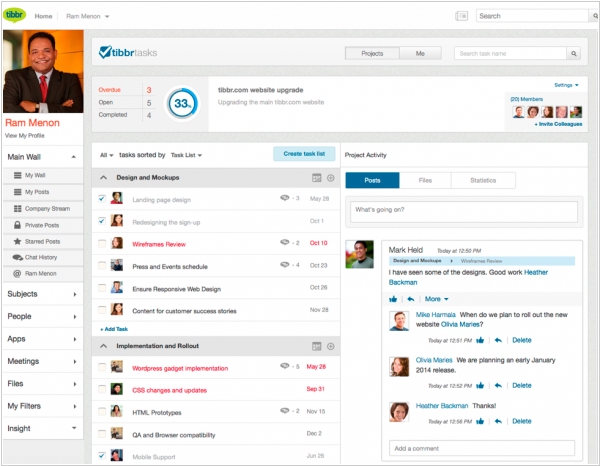Switch to Me tab

(420, 53)
